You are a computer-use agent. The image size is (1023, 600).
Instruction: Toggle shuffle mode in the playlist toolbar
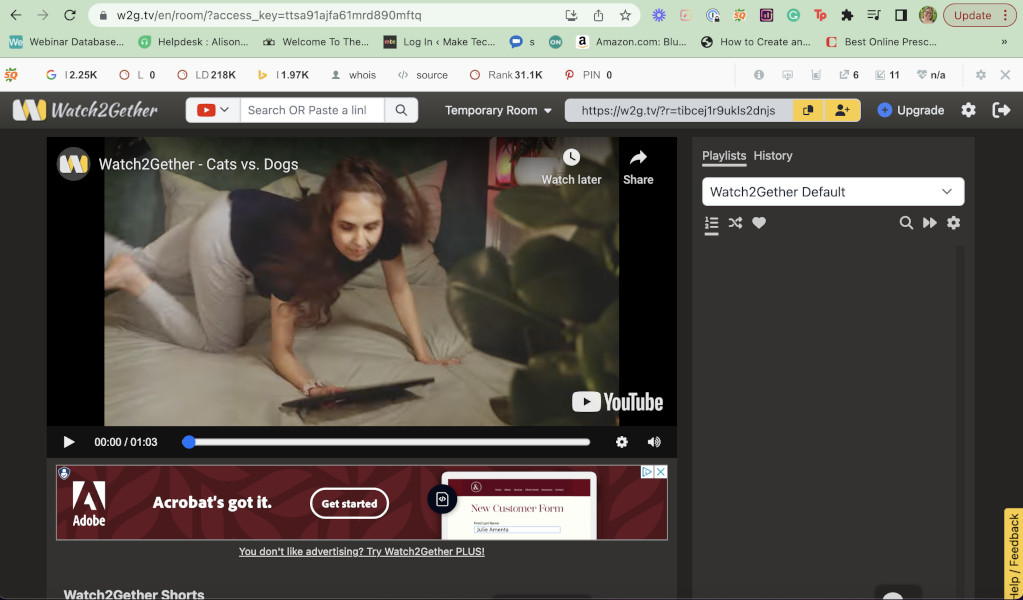735,223
